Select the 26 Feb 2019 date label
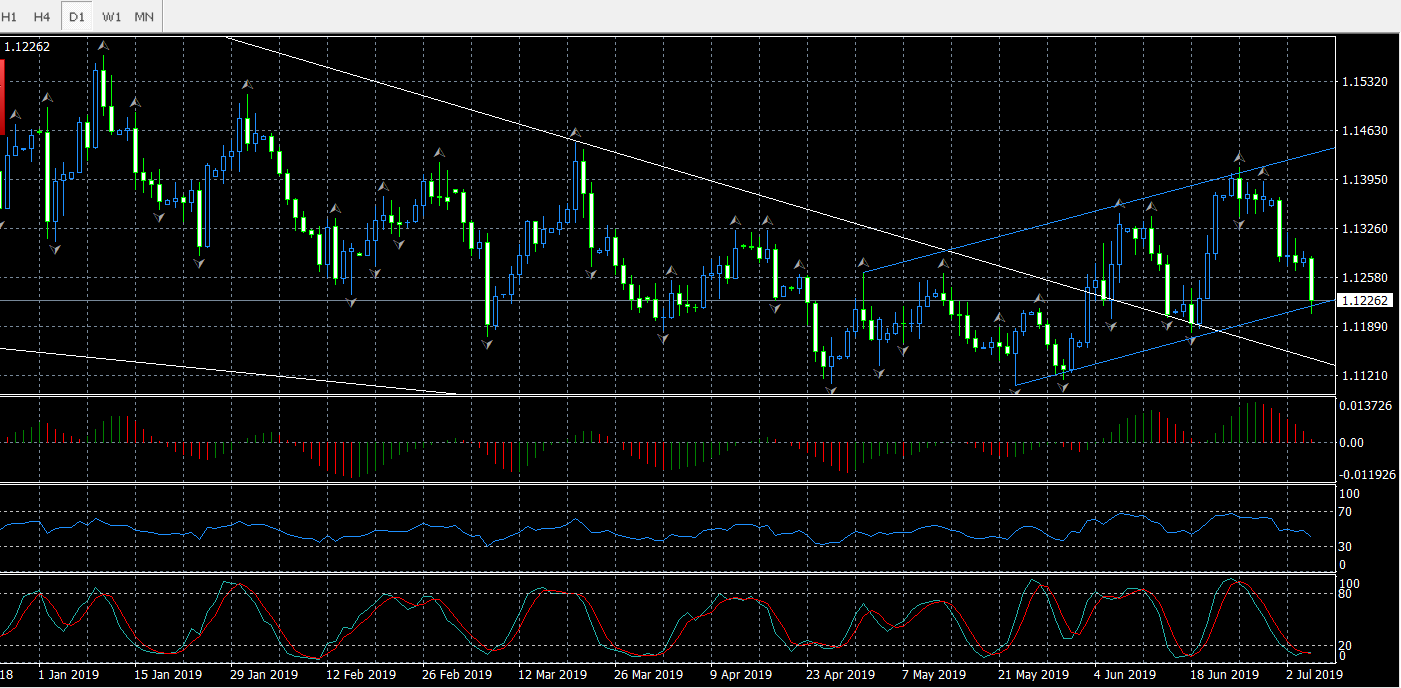The height and width of the screenshot is (688, 1401). tap(456, 675)
